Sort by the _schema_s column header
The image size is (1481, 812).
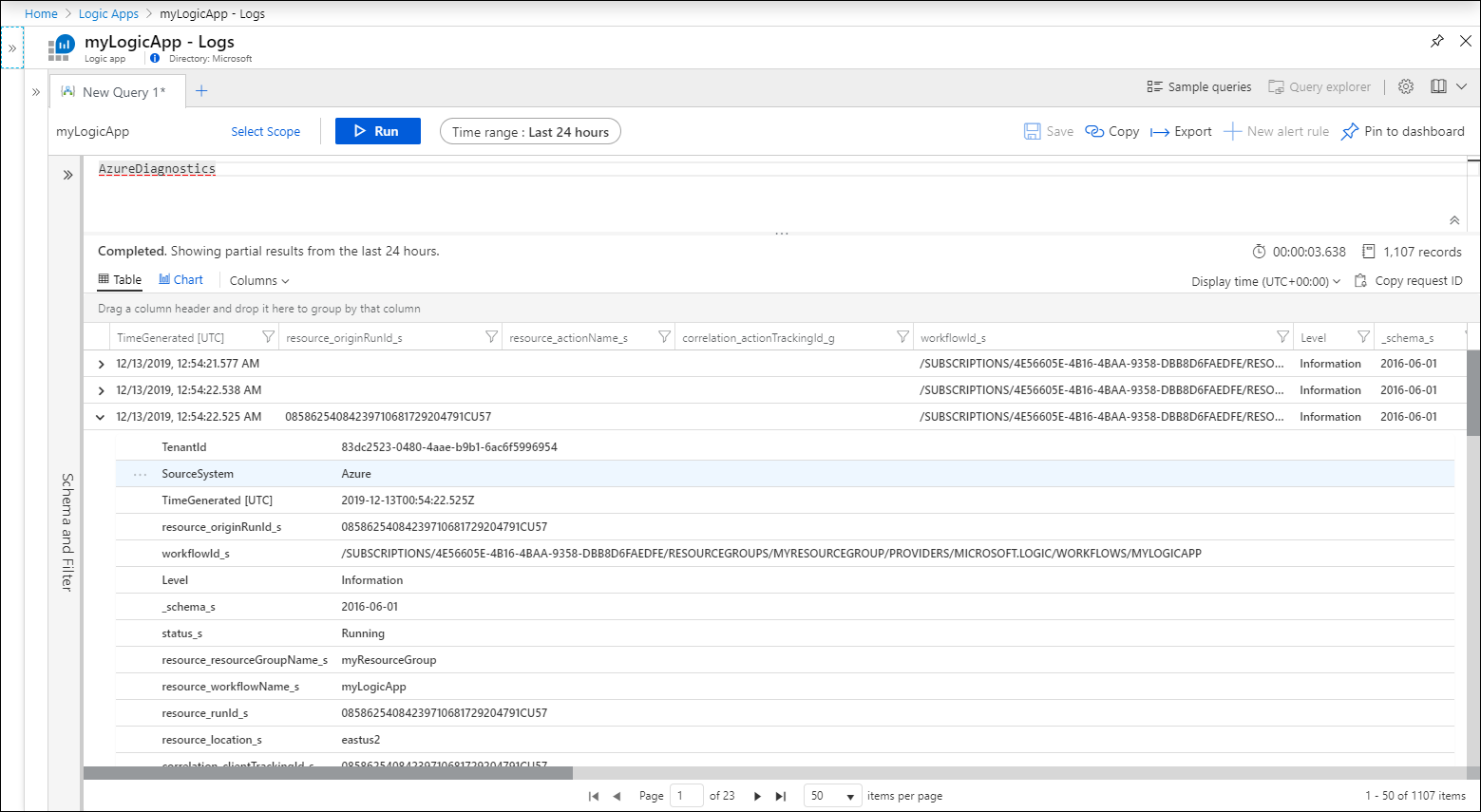point(1408,337)
